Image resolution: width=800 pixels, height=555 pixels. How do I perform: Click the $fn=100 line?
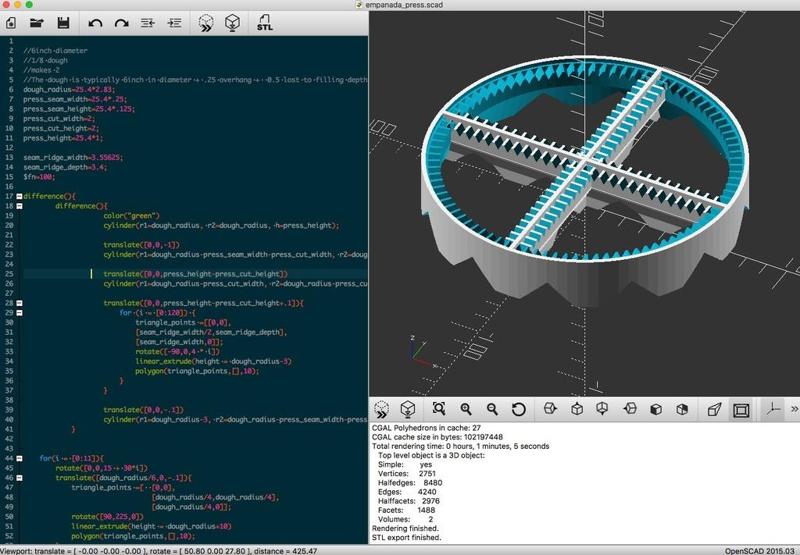tap(39, 176)
